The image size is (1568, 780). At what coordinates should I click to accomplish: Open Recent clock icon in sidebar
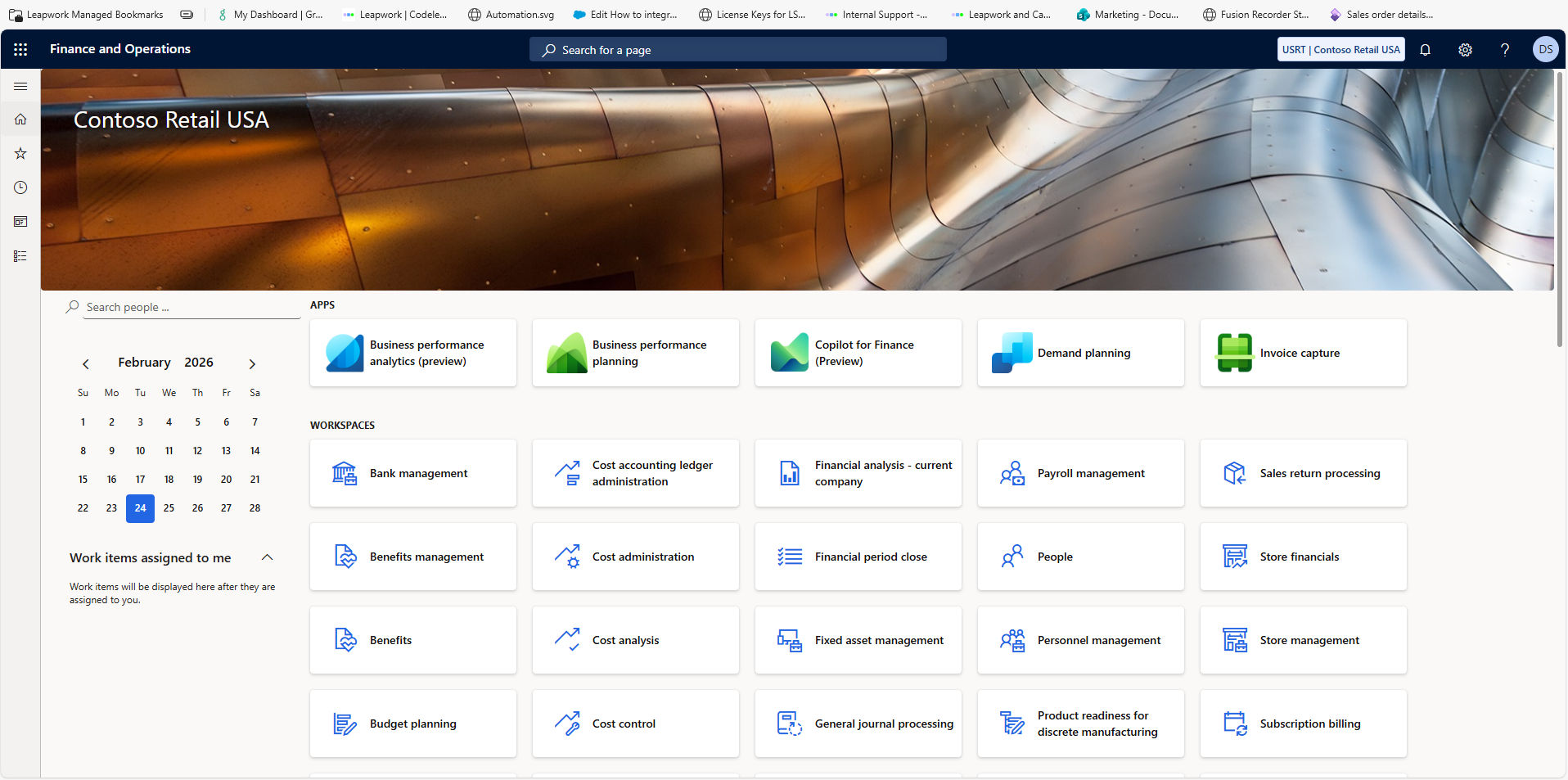coord(20,187)
